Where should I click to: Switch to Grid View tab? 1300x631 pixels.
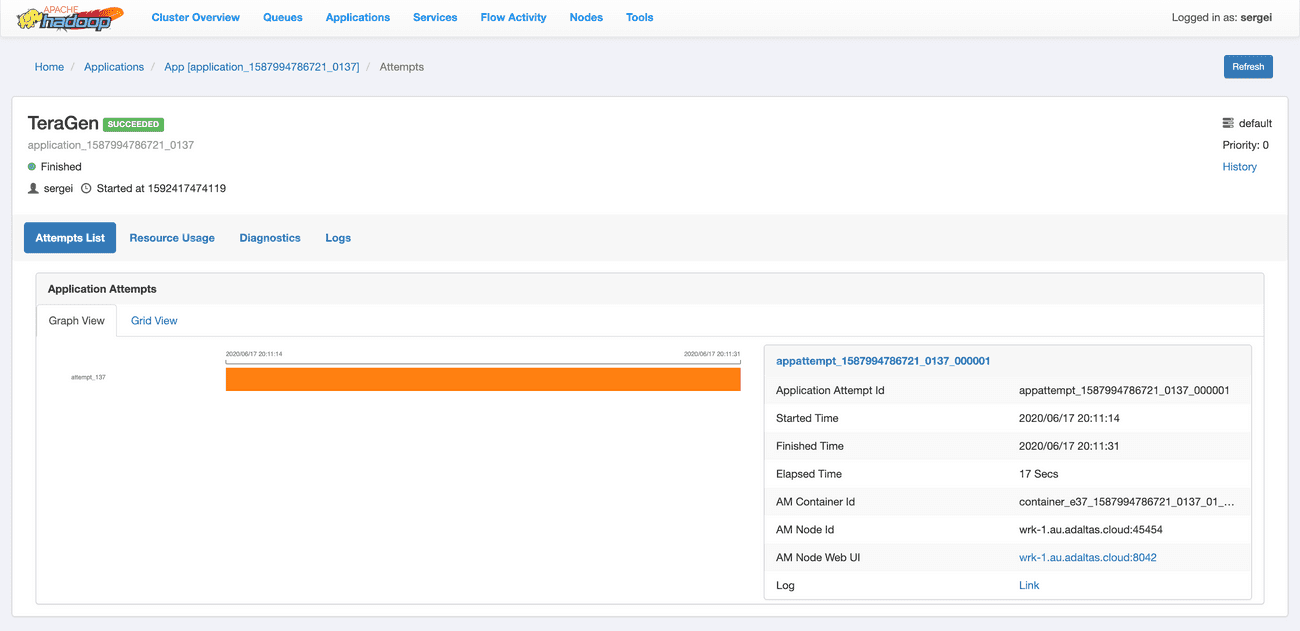click(x=154, y=321)
